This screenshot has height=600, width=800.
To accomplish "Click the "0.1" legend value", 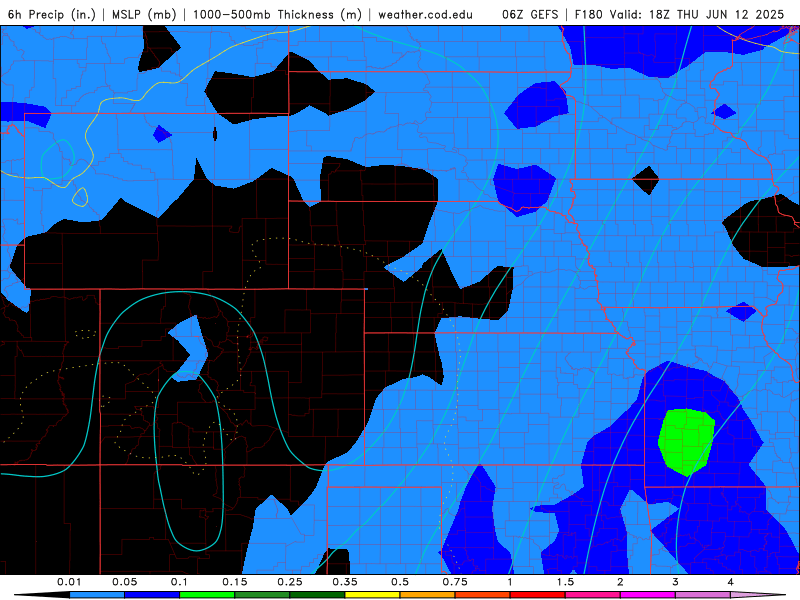I will pyautogui.click(x=179, y=582).
